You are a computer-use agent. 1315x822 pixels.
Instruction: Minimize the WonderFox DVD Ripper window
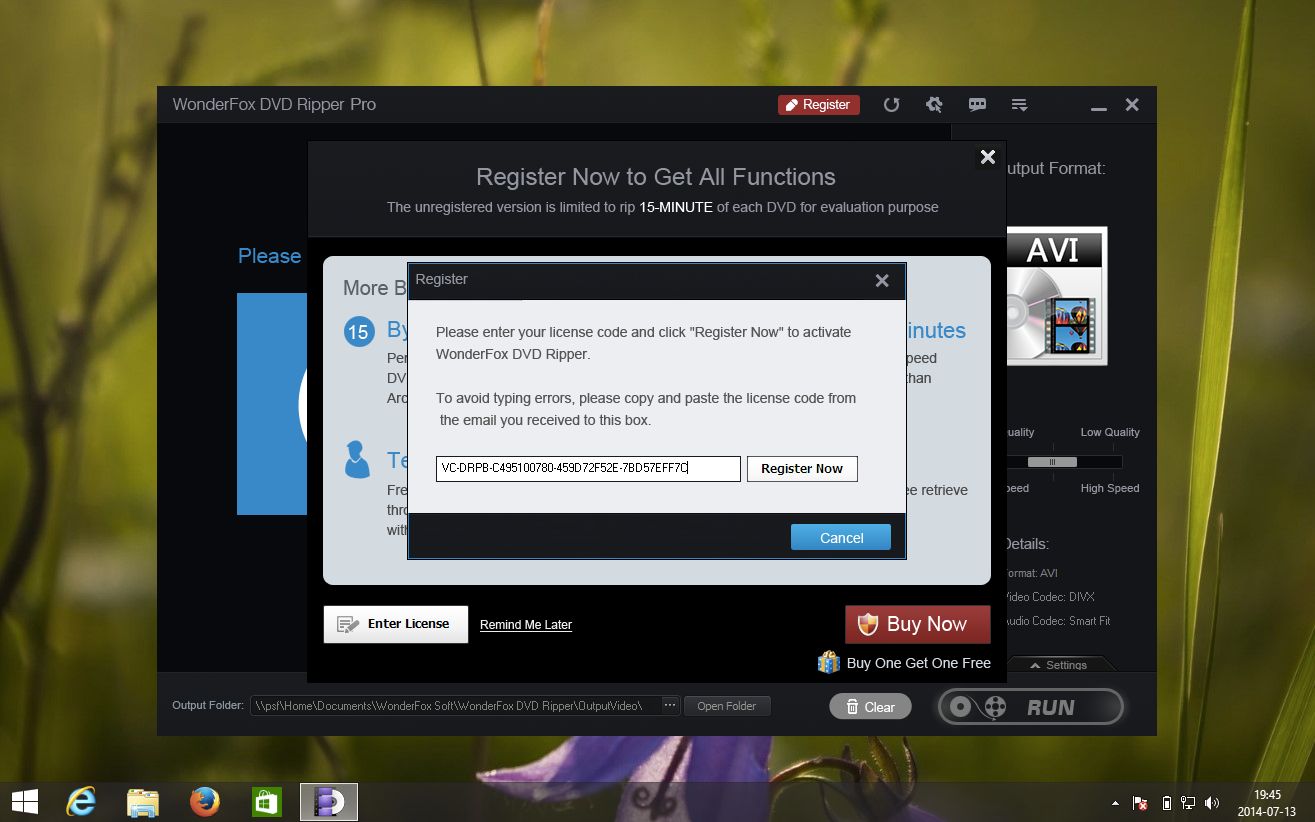(1098, 106)
